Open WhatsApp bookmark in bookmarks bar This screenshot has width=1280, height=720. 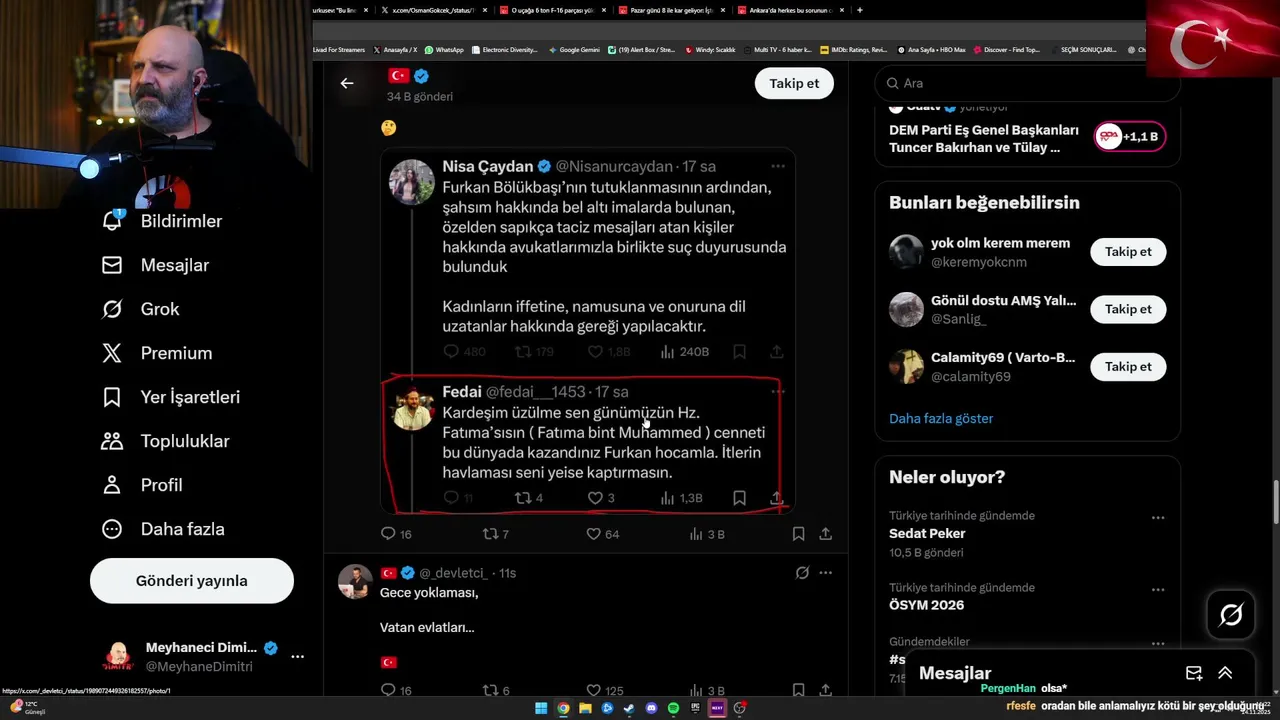(444, 49)
